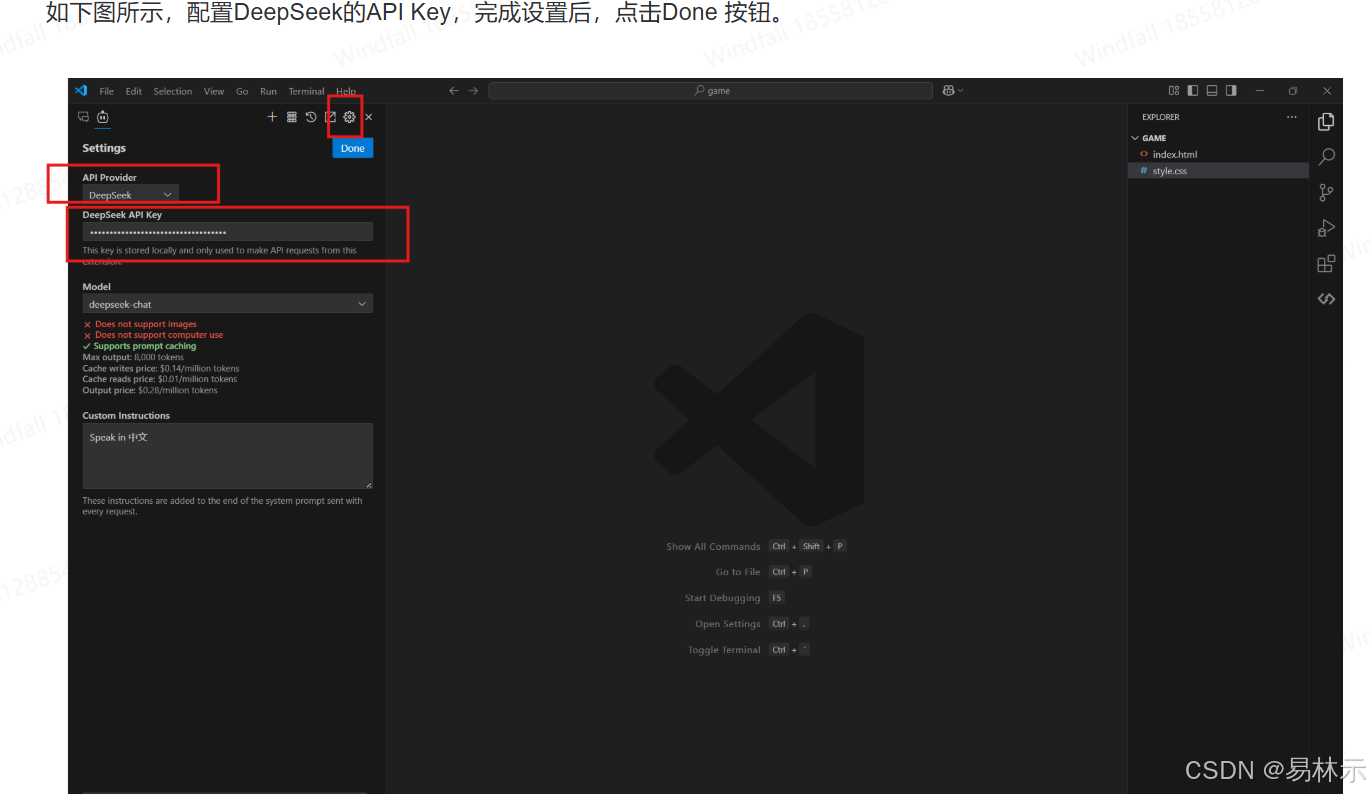1370x794 pixels.
Task: Open extension in editor popout icon
Action: point(330,117)
